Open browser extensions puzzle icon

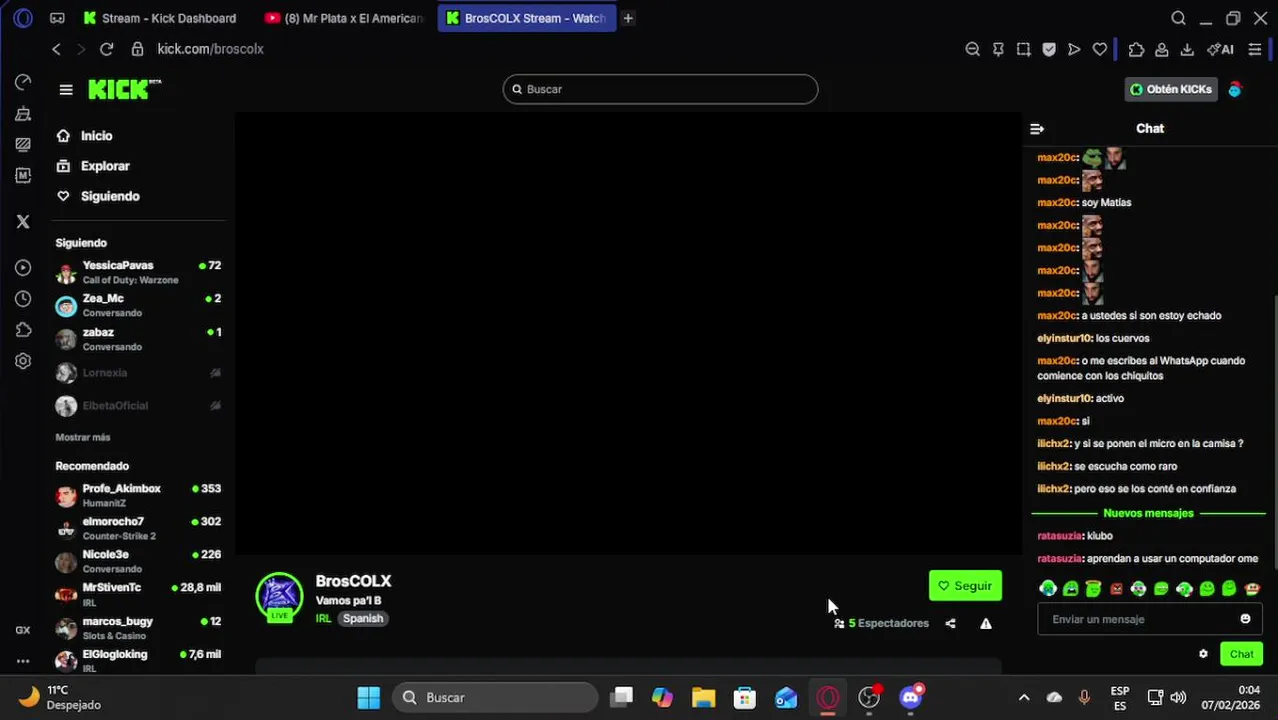click(x=1136, y=49)
